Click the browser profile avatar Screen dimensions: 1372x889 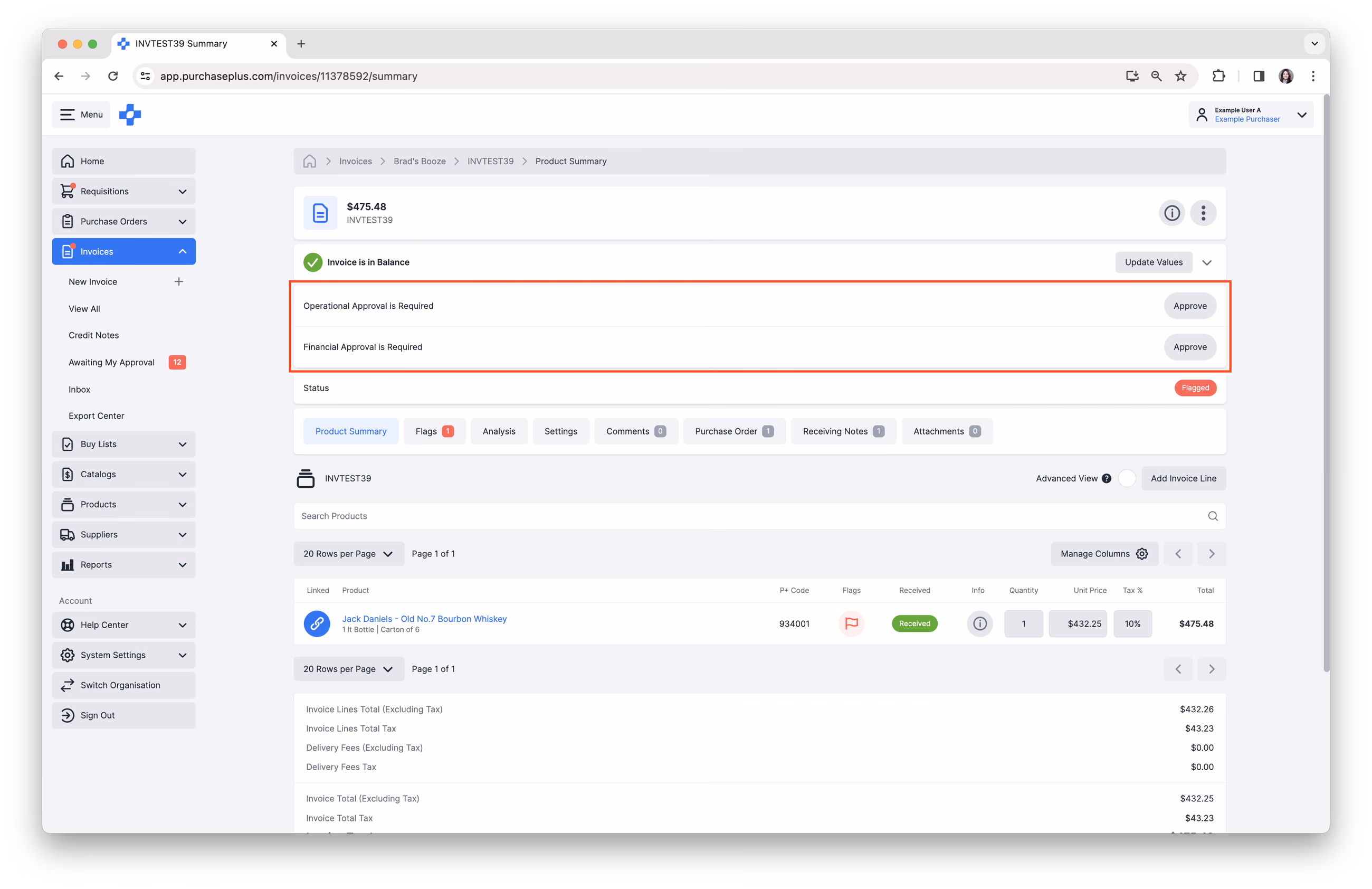[x=1286, y=76]
